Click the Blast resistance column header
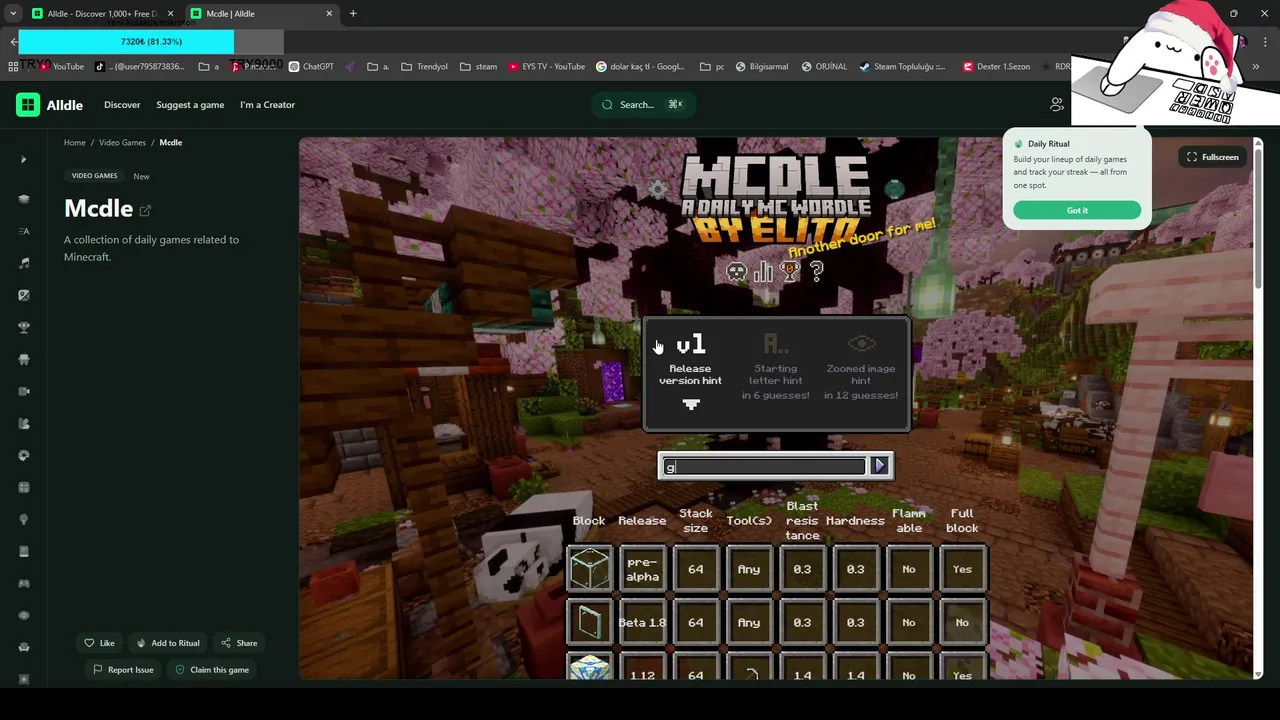This screenshot has height=720, width=1280. pyautogui.click(x=802, y=521)
